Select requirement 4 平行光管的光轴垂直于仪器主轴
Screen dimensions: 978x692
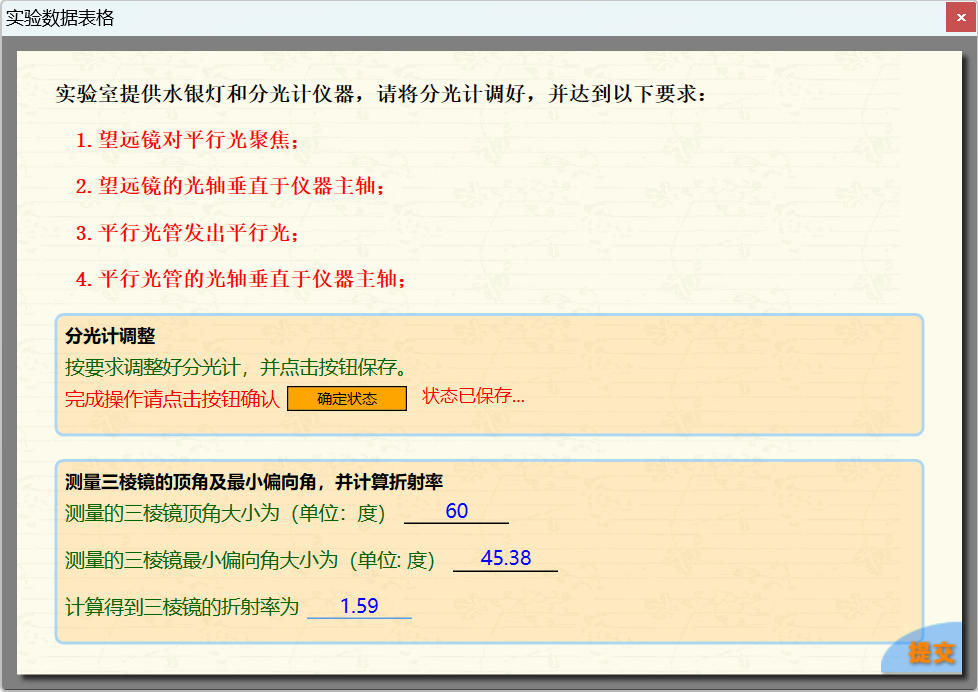point(241,279)
